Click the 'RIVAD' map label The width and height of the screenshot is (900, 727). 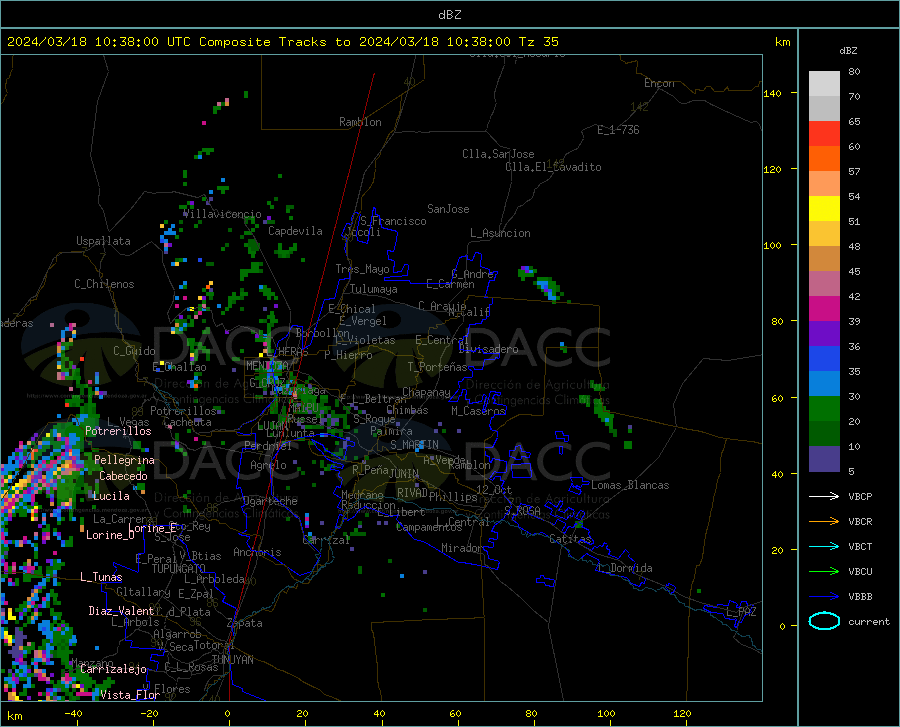click(412, 493)
